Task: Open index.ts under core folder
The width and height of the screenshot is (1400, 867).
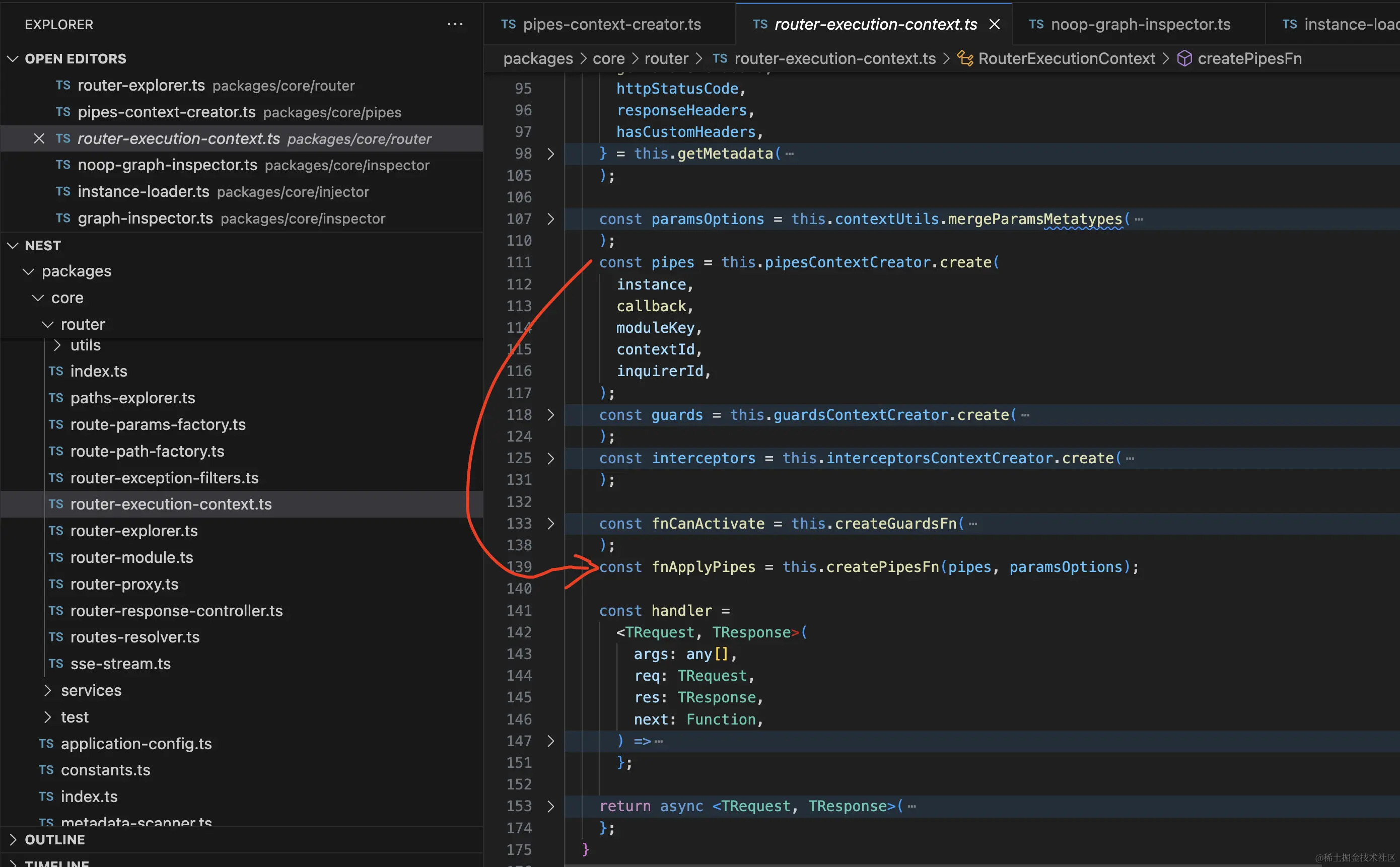Action: [241, 797]
